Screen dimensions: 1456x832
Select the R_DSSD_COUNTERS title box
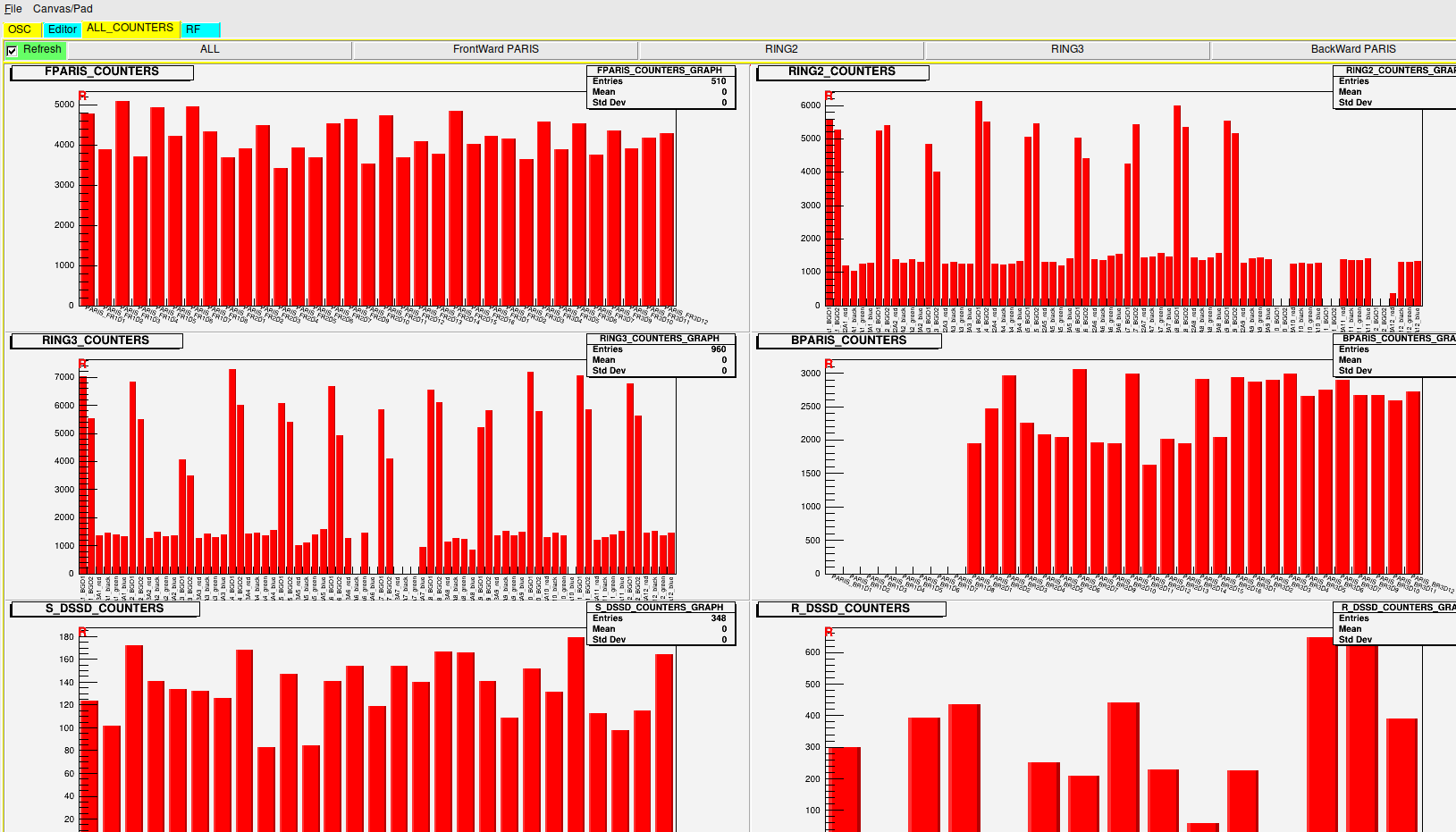850,609
